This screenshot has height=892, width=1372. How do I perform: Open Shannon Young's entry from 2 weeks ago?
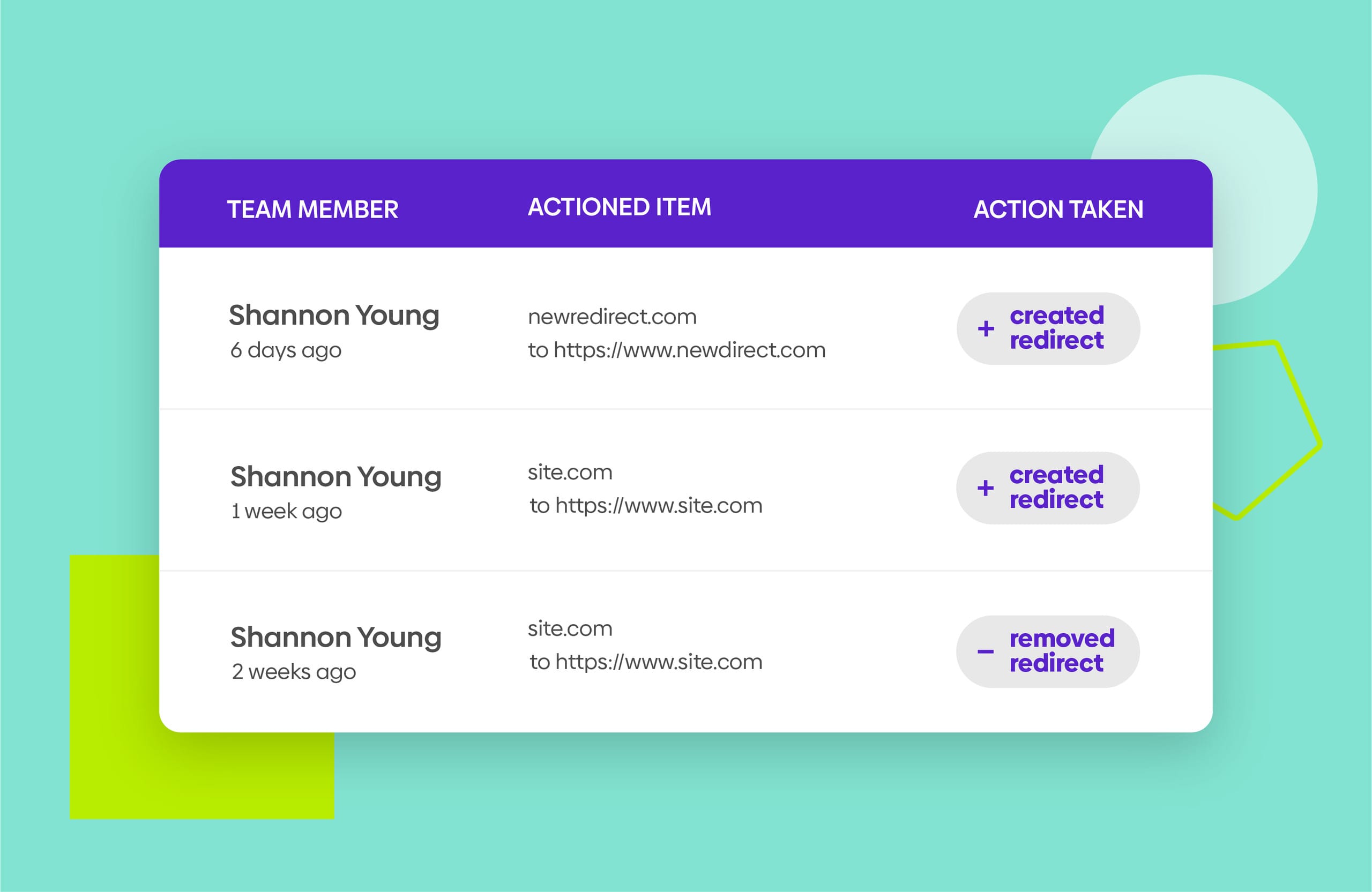335,638
